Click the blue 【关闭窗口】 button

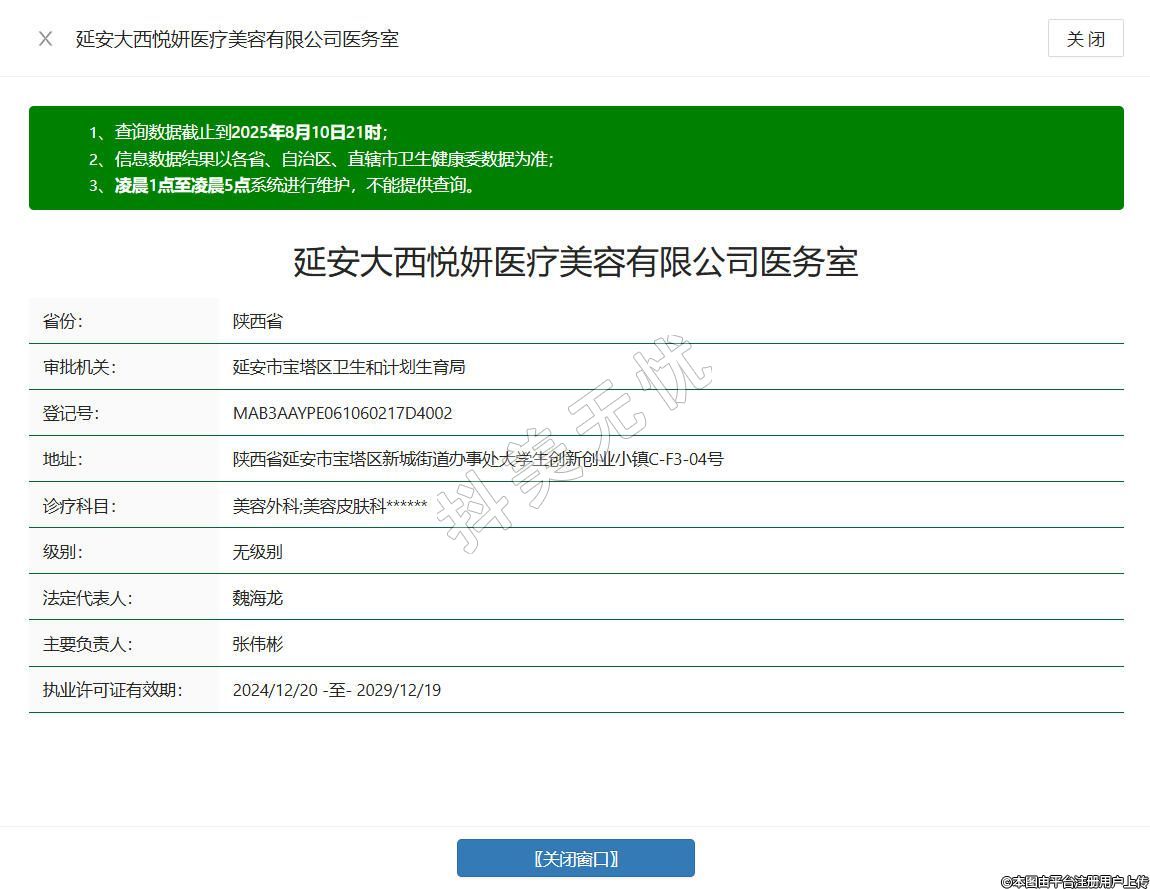575,858
